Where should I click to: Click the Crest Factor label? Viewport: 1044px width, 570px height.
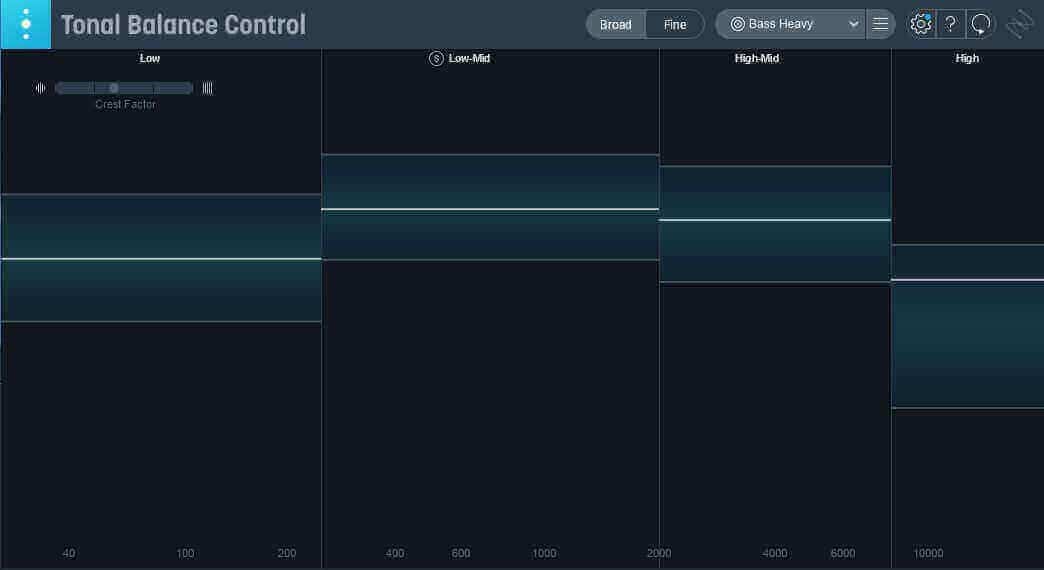tap(125, 105)
